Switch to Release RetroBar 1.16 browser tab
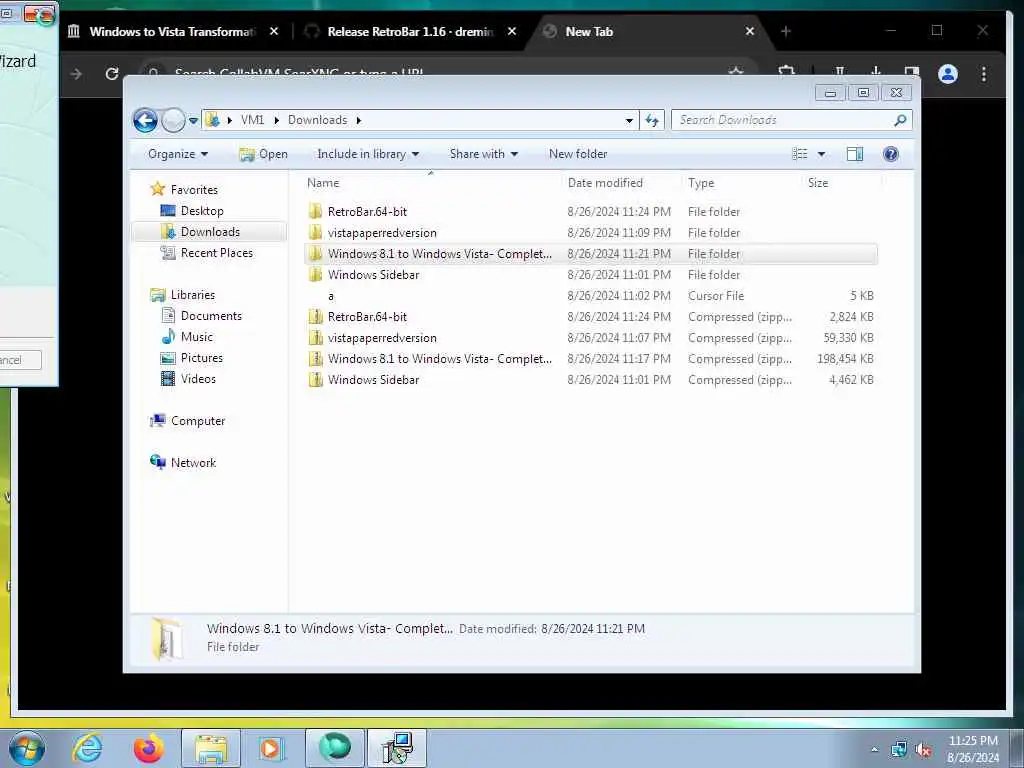The height and width of the screenshot is (768, 1024). 410,31
